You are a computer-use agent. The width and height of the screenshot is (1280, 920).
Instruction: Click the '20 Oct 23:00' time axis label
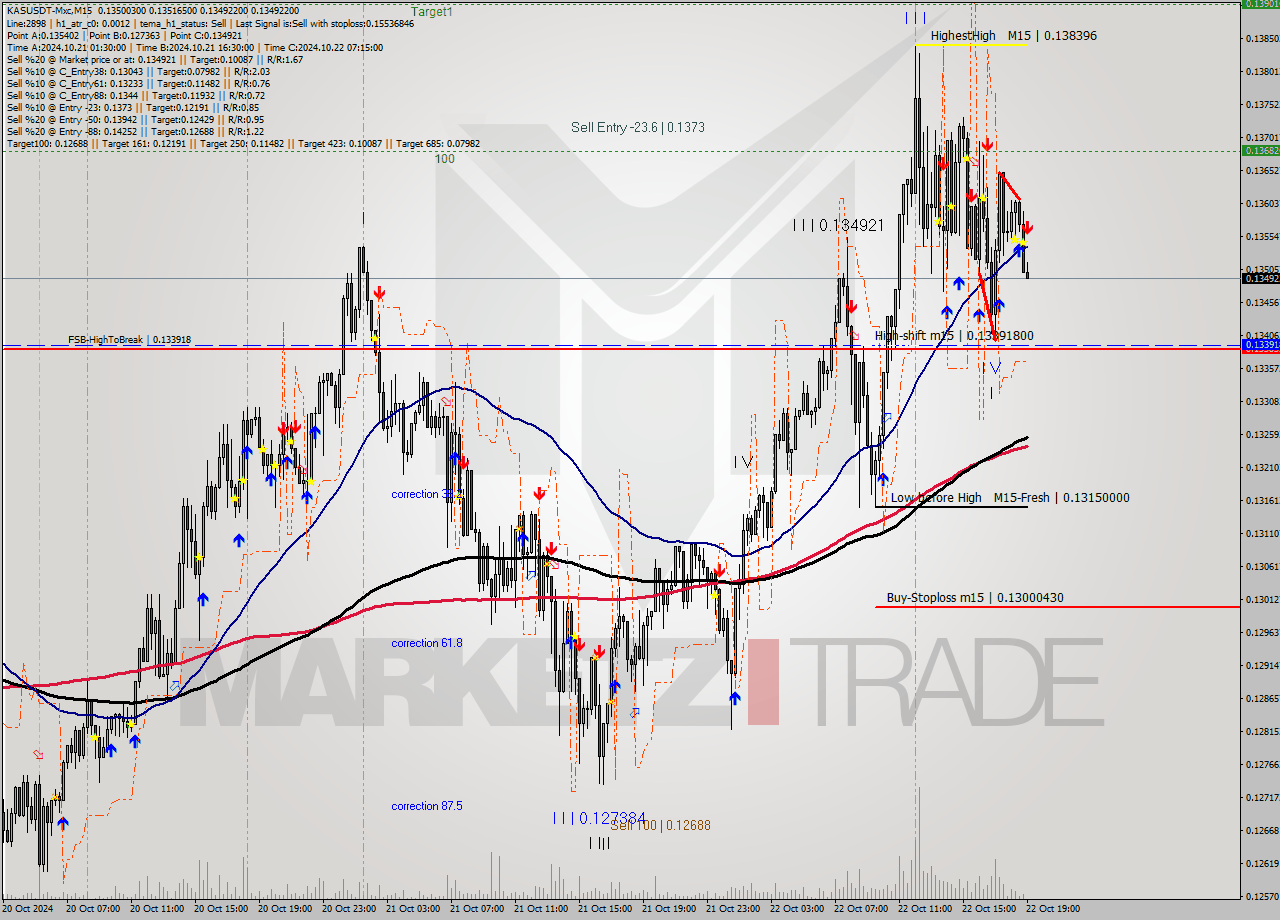[x=348, y=909]
